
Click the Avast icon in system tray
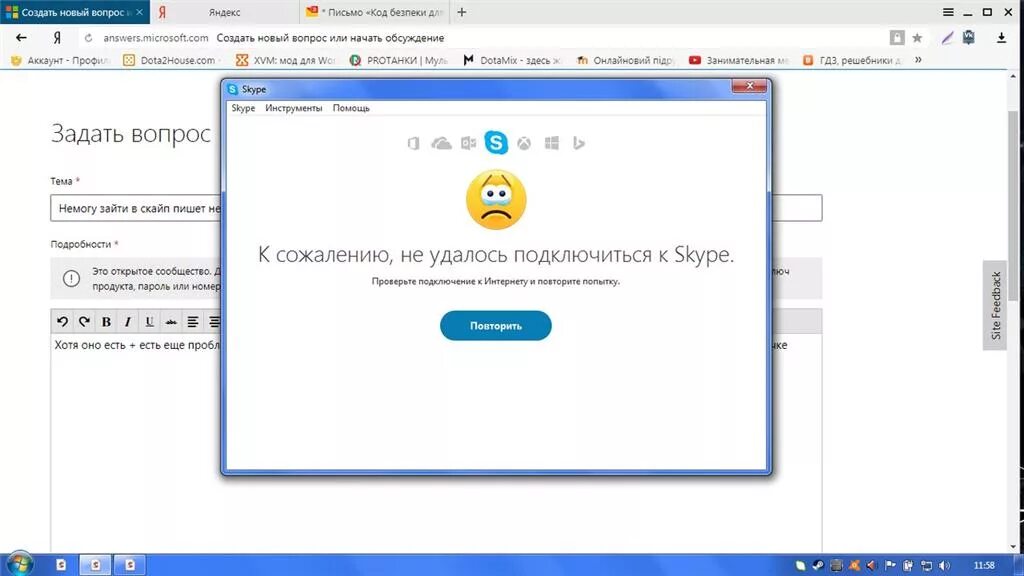tap(854, 565)
